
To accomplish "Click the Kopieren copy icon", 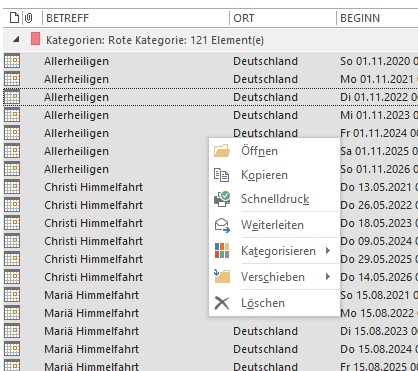I will pos(222,175).
